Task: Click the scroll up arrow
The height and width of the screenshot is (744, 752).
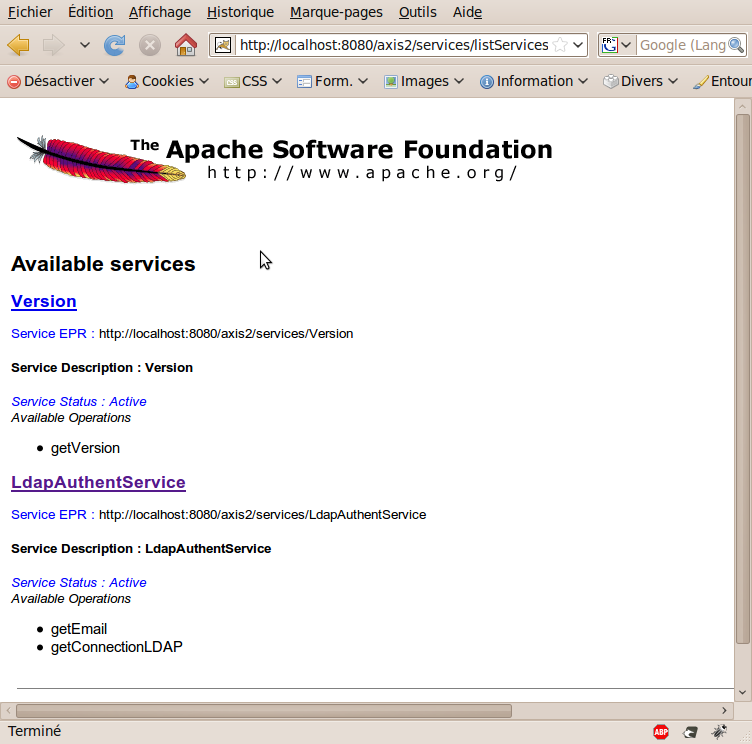Action: (x=742, y=106)
